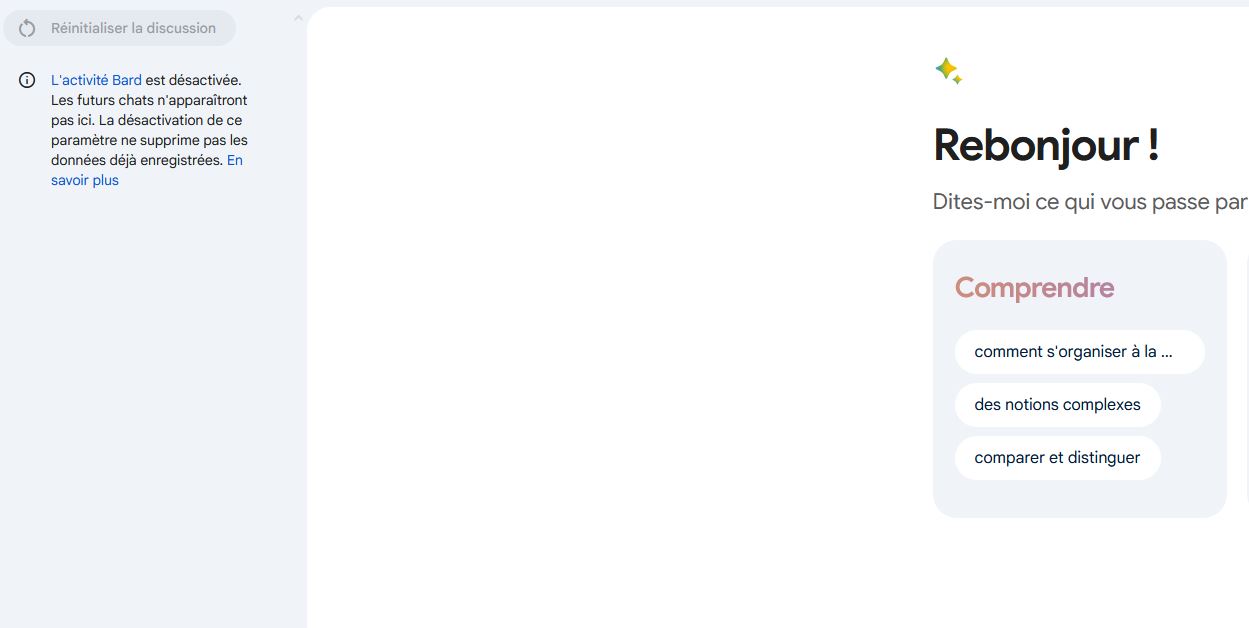1249x628 pixels.
Task: Click the "est désactivée" notice text
Action: pyautogui.click(x=193, y=80)
